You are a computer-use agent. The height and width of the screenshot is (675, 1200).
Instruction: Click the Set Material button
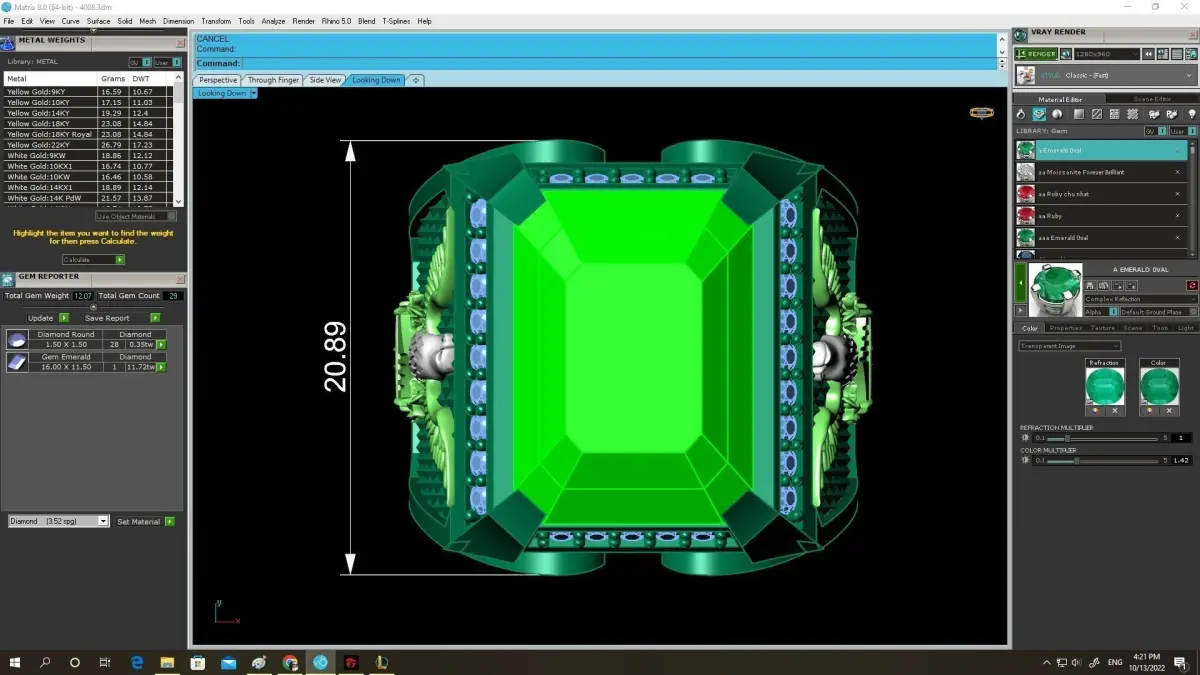[145, 521]
